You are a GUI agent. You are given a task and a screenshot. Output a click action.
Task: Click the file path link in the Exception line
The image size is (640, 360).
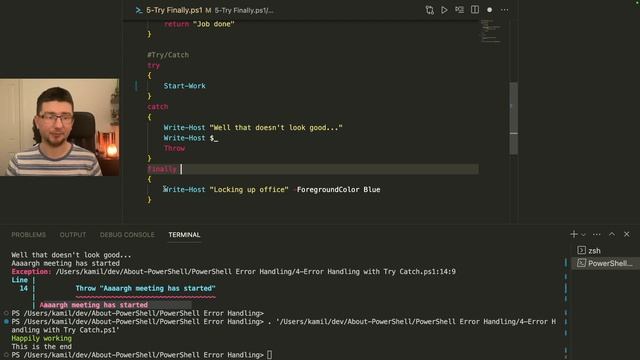pos(256,272)
